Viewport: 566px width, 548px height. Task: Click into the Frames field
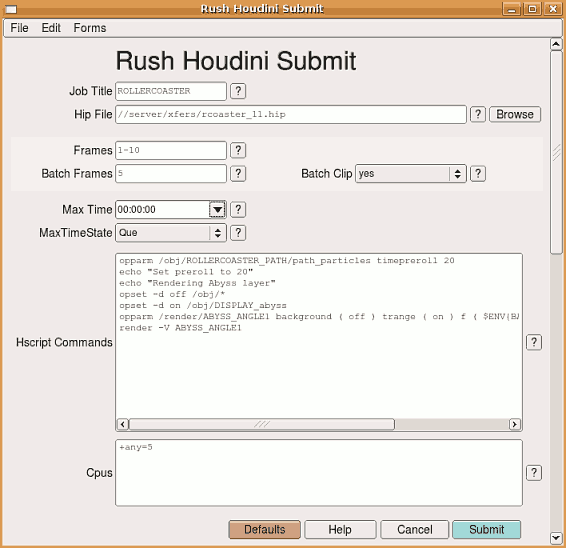(171, 150)
